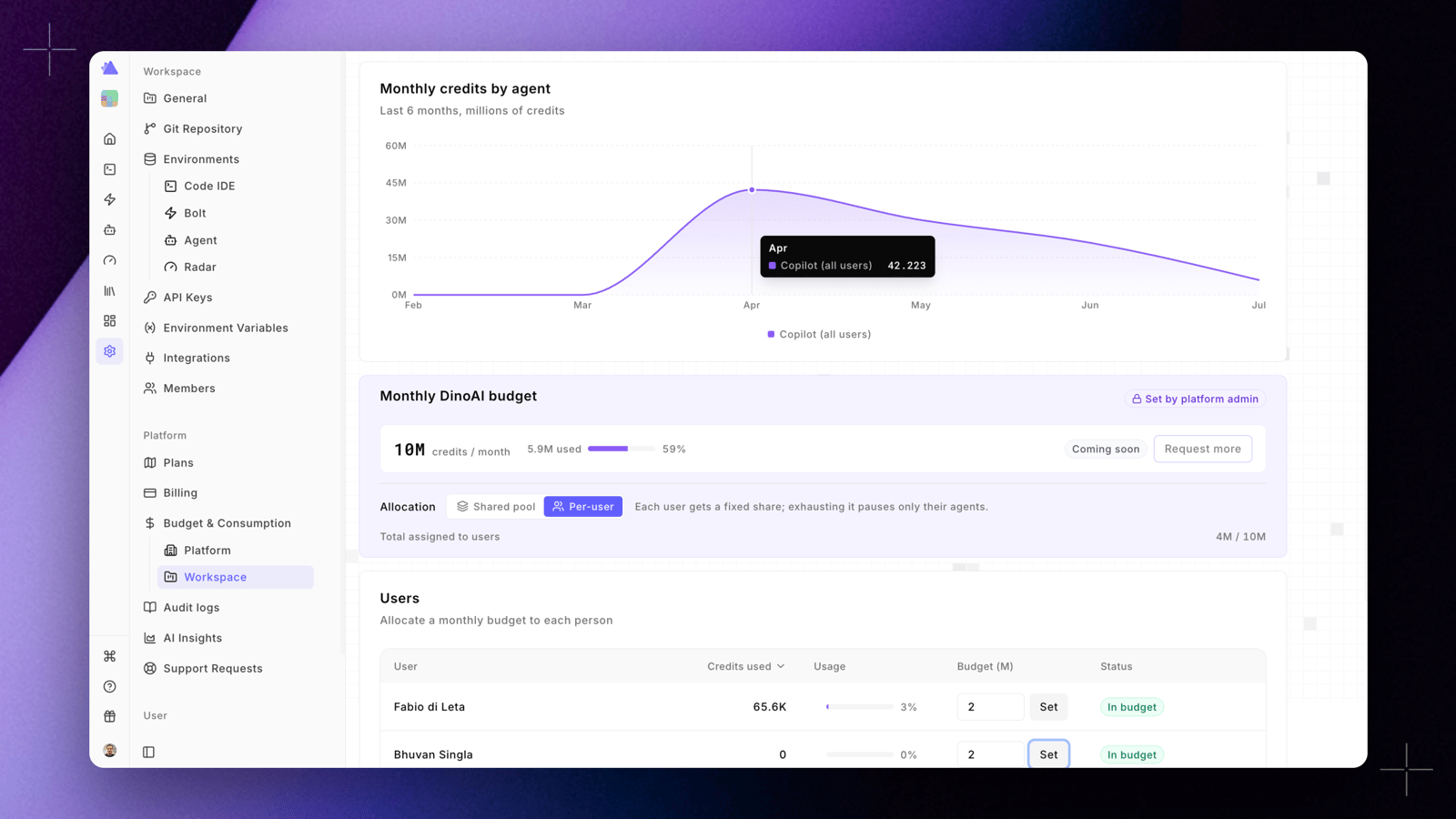Screen dimensions: 1456x819
Task: Click the Request more button
Action: (1202, 449)
